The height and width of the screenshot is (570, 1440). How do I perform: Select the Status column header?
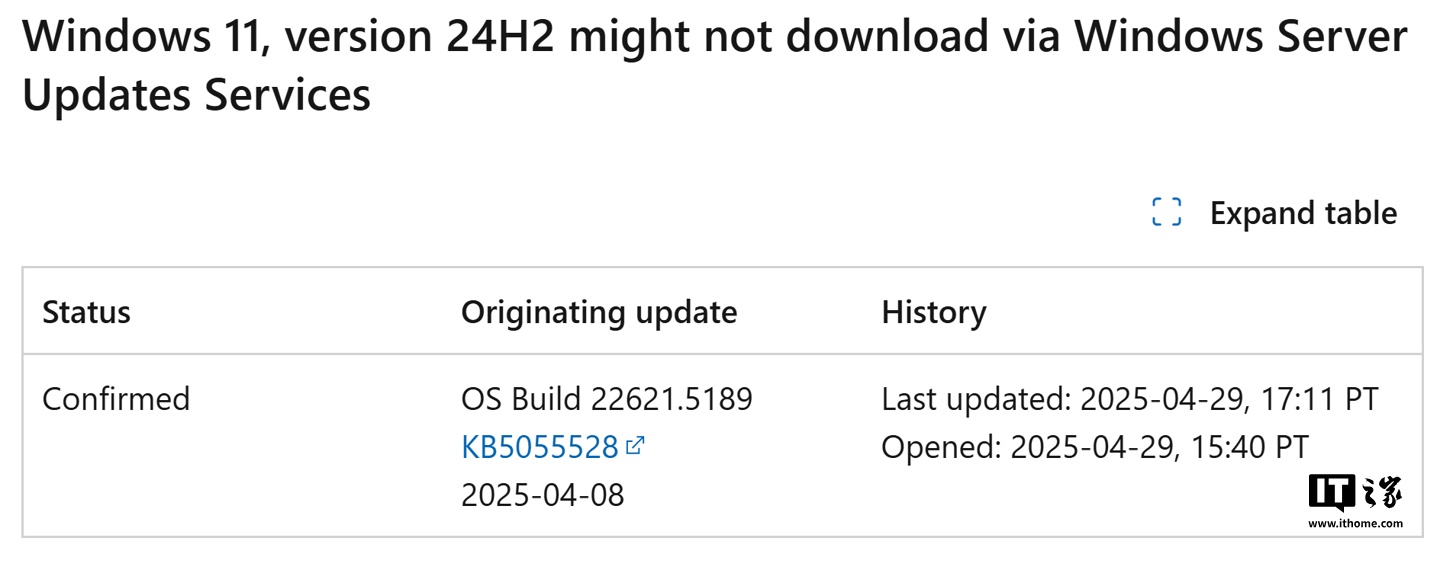click(86, 312)
